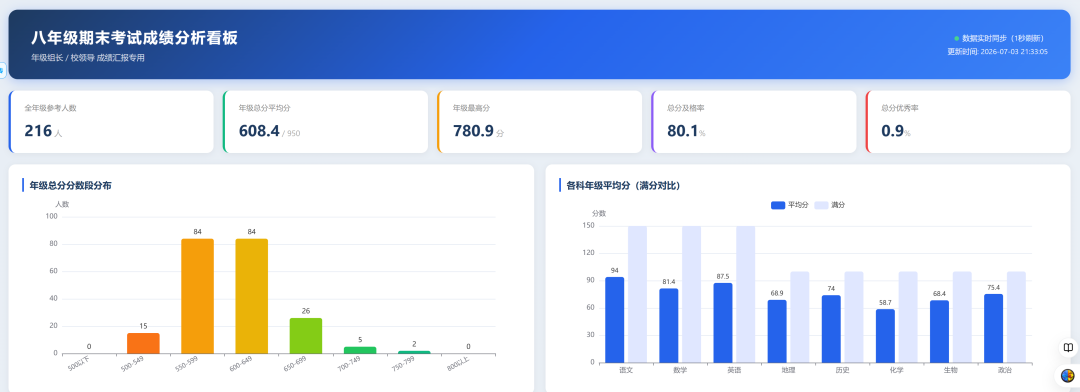Click the small 700-749 bar
The image size is (1080, 392).
point(360,350)
